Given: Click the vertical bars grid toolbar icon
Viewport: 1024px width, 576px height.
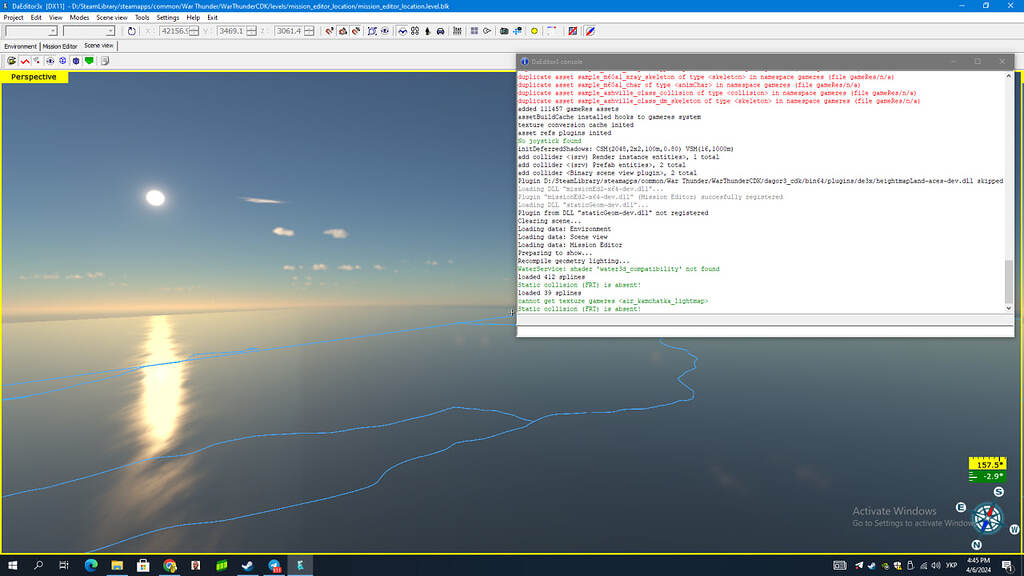Looking at the screenshot, I should pos(457,31).
